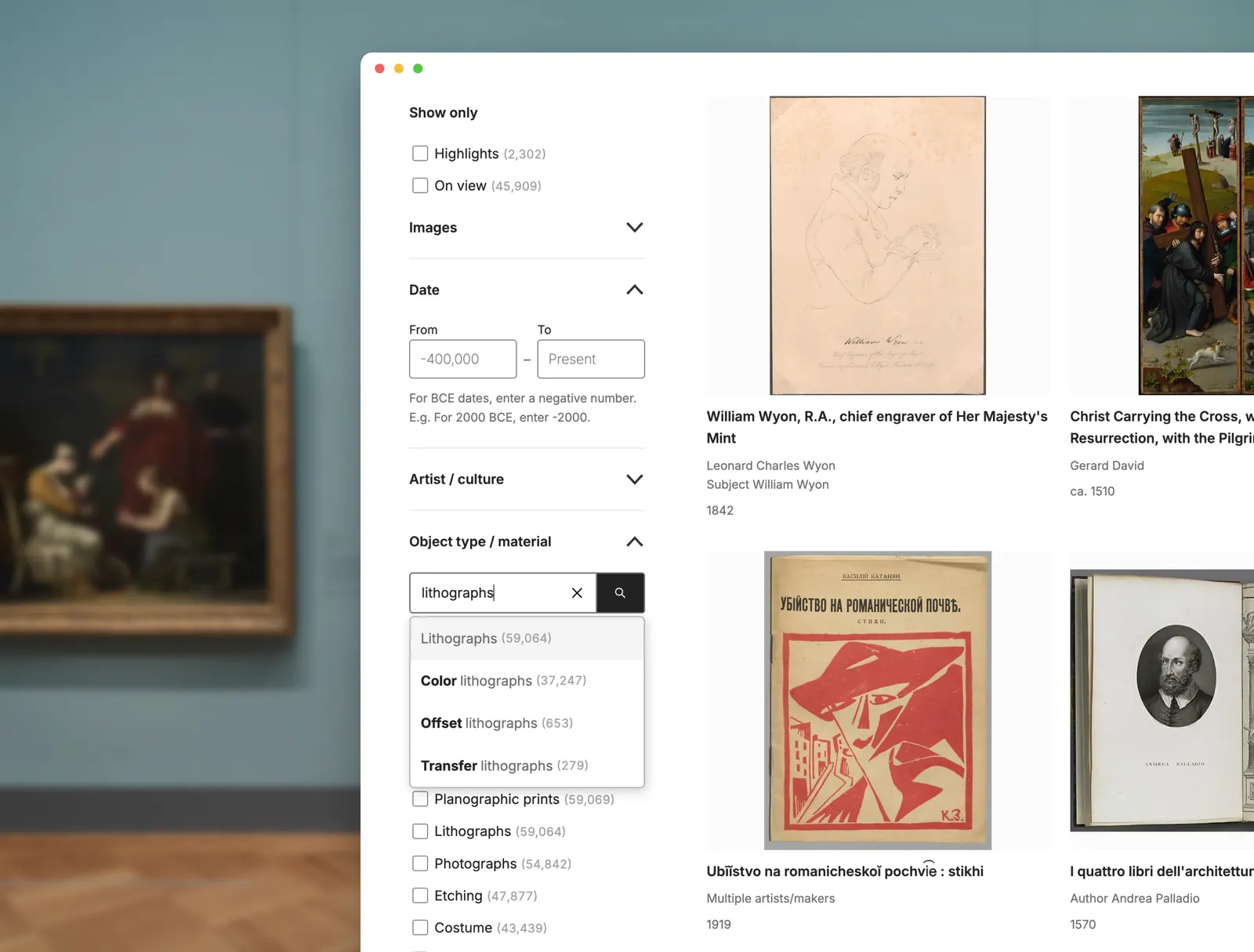
Task: Tick the Planographic prints checkbox
Action: coord(420,799)
